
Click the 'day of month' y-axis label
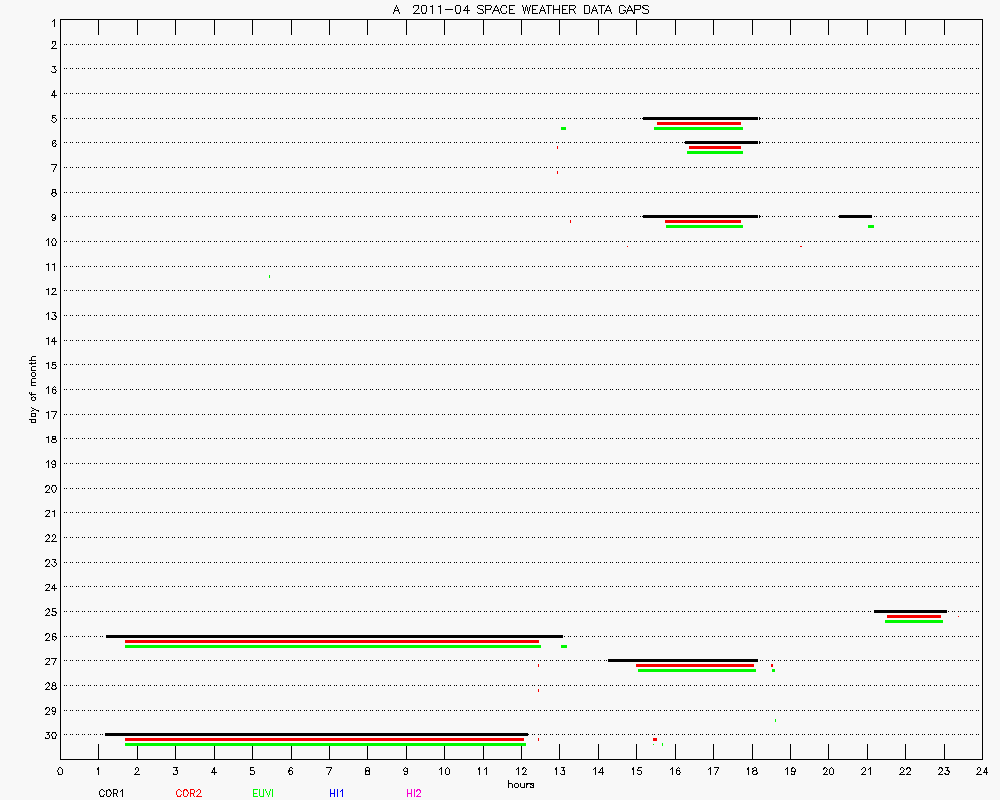coord(33,389)
